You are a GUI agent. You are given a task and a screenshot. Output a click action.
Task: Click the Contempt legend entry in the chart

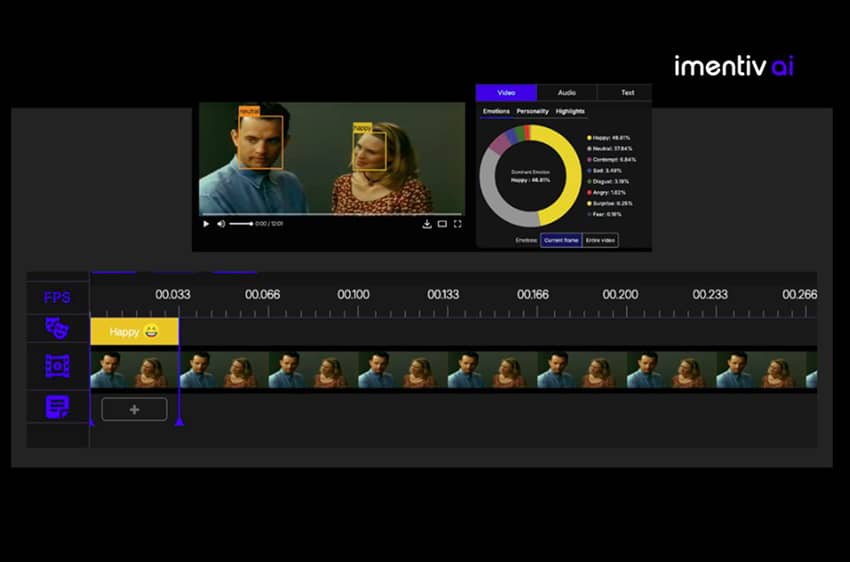pyautogui.click(x=611, y=160)
